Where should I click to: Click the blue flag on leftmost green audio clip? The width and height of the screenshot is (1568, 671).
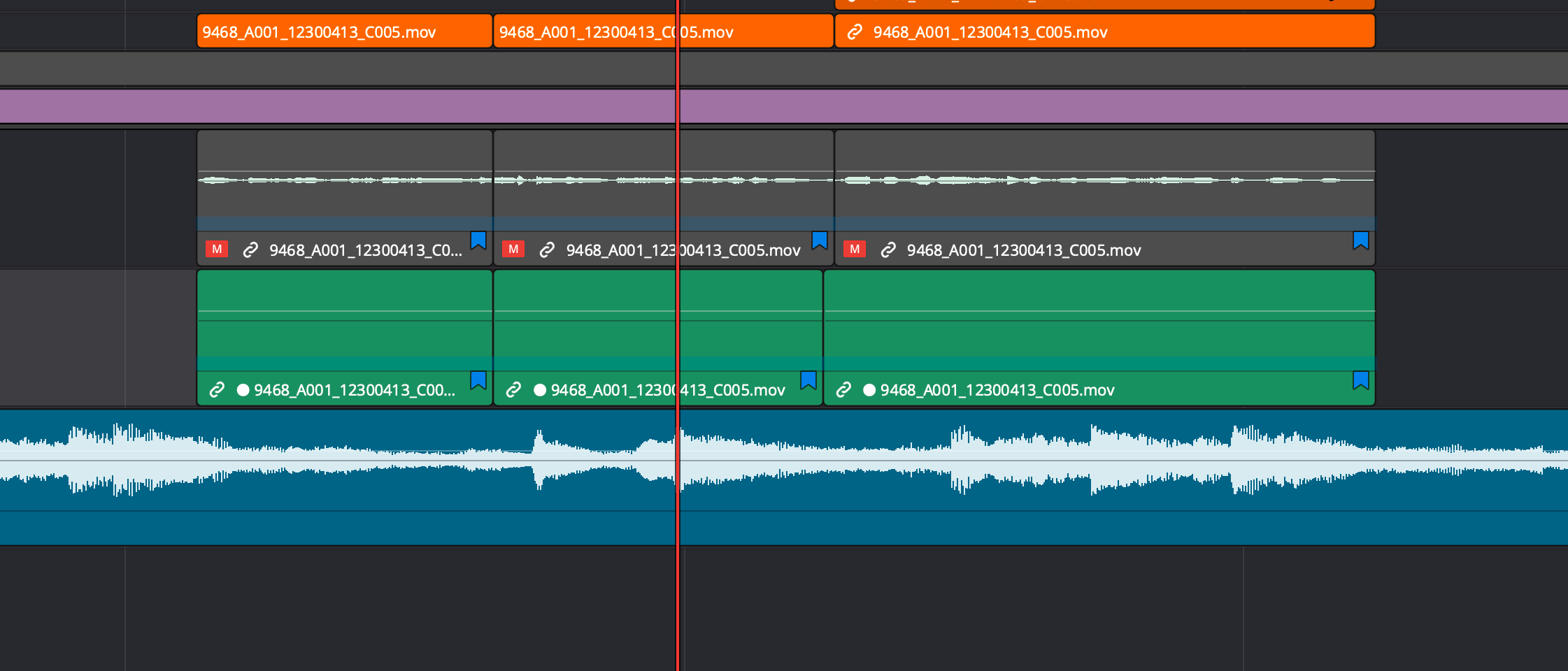(478, 380)
